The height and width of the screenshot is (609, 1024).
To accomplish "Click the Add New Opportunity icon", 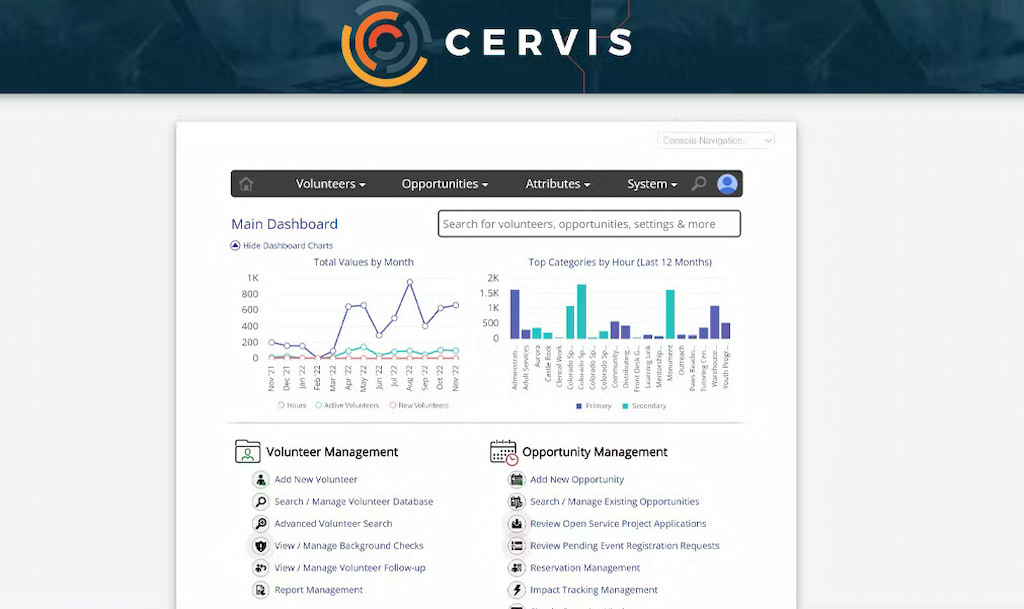I will coord(517,480).
